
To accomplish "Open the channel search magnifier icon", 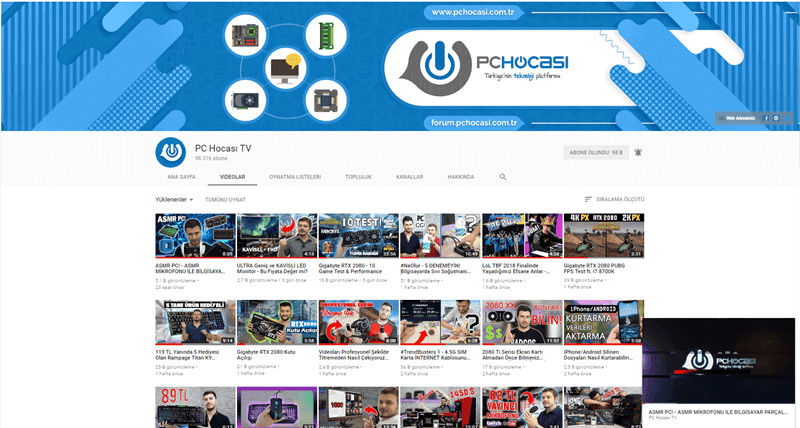I will 503,177.
